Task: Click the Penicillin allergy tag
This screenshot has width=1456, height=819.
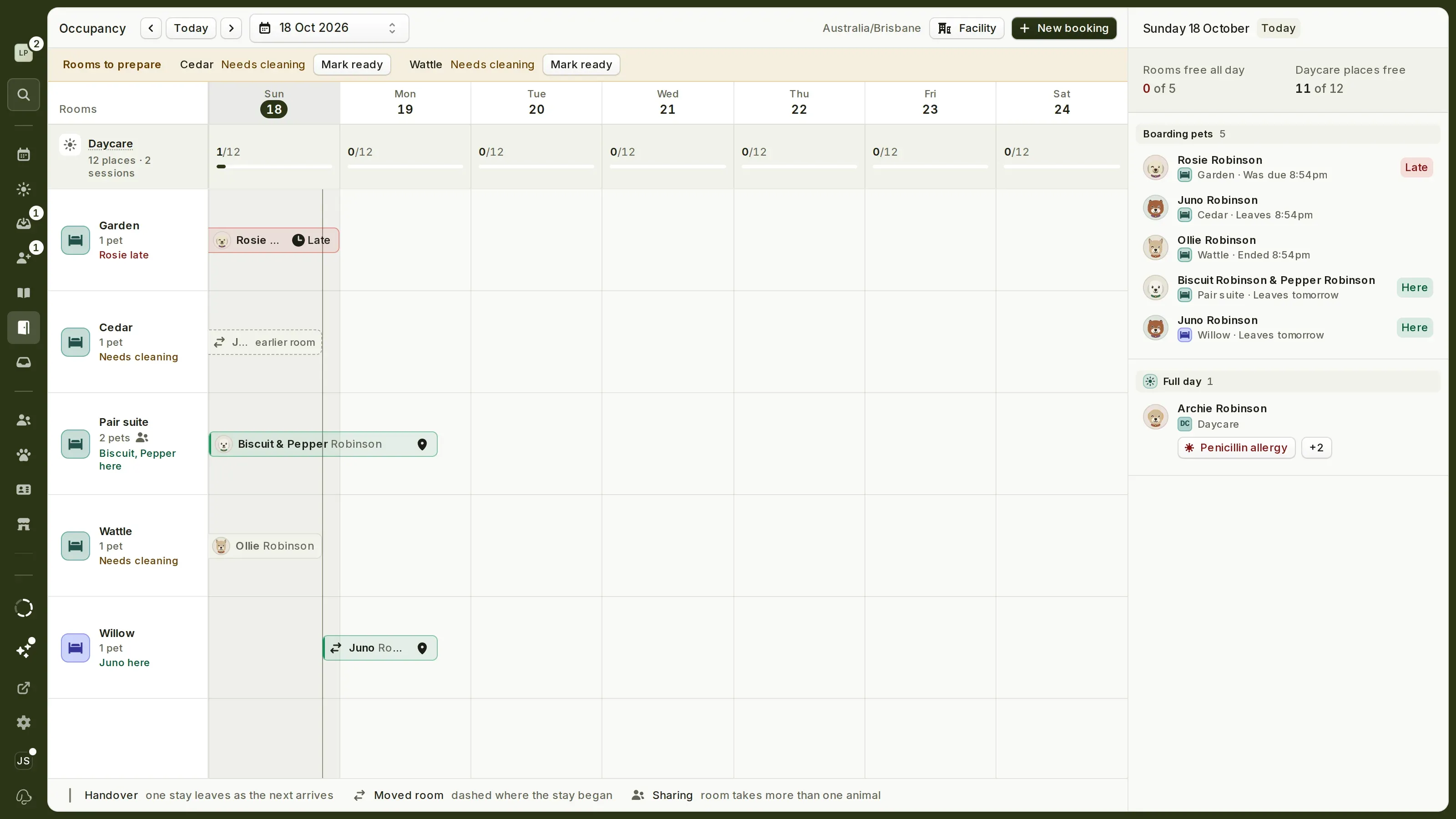Action: click(x=1236, y=448)
